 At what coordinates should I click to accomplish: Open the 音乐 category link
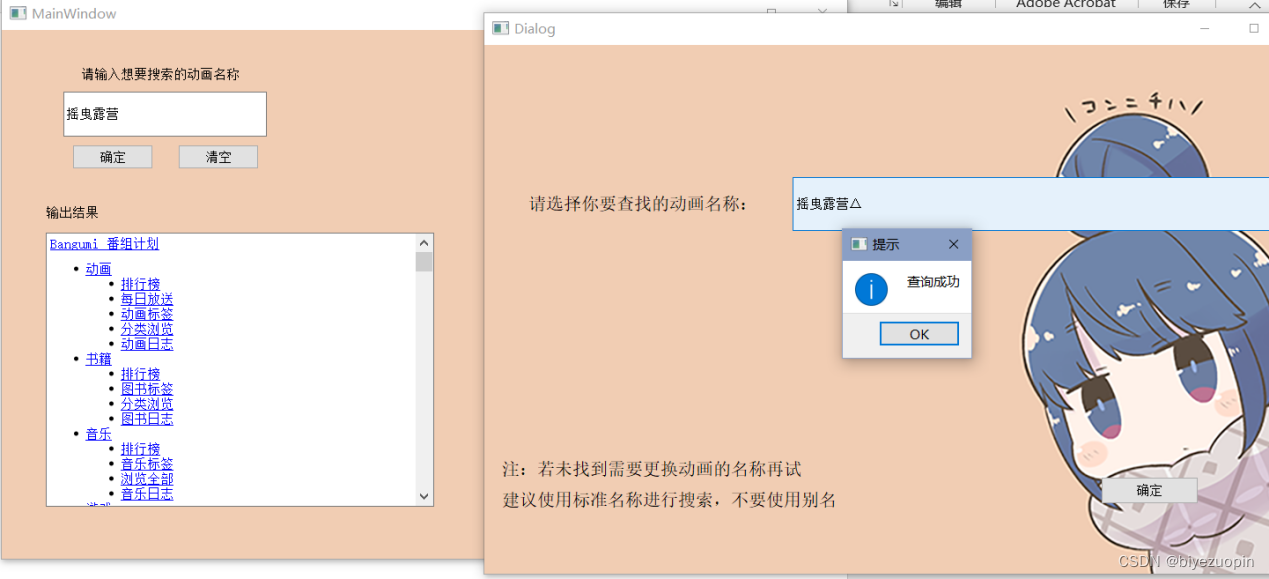[99, 434]
